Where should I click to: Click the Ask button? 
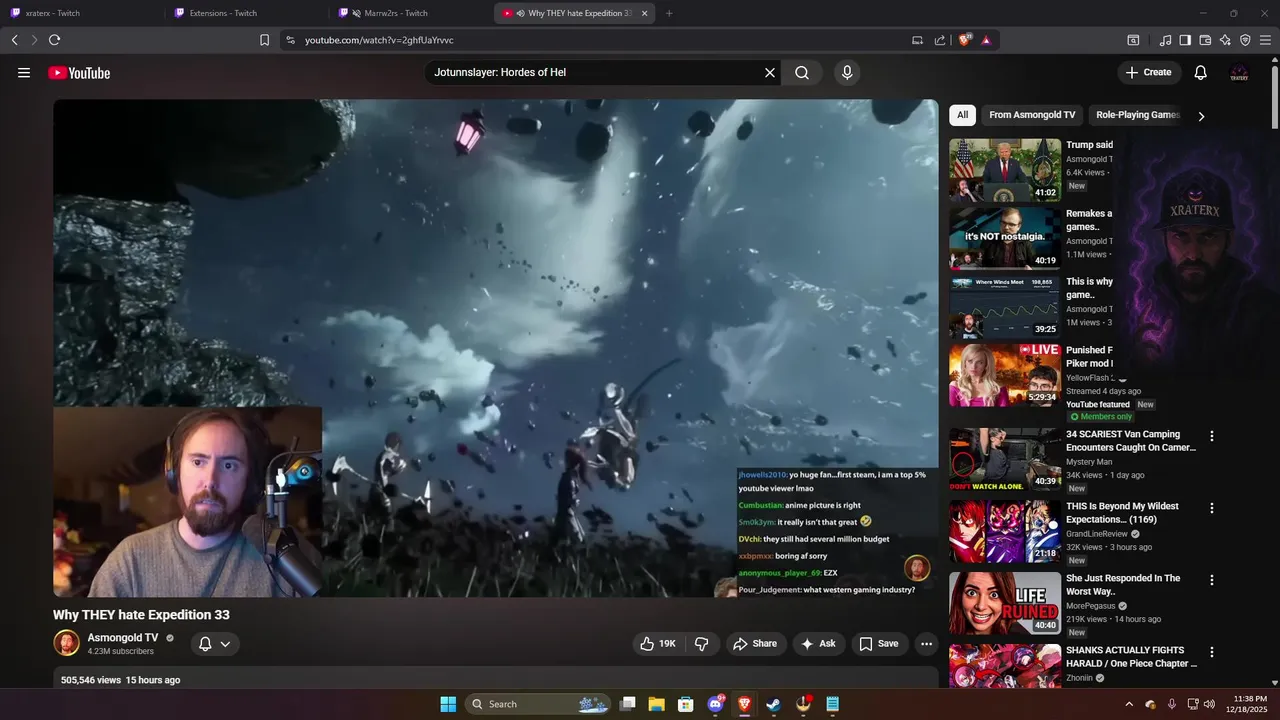(818, 644)
